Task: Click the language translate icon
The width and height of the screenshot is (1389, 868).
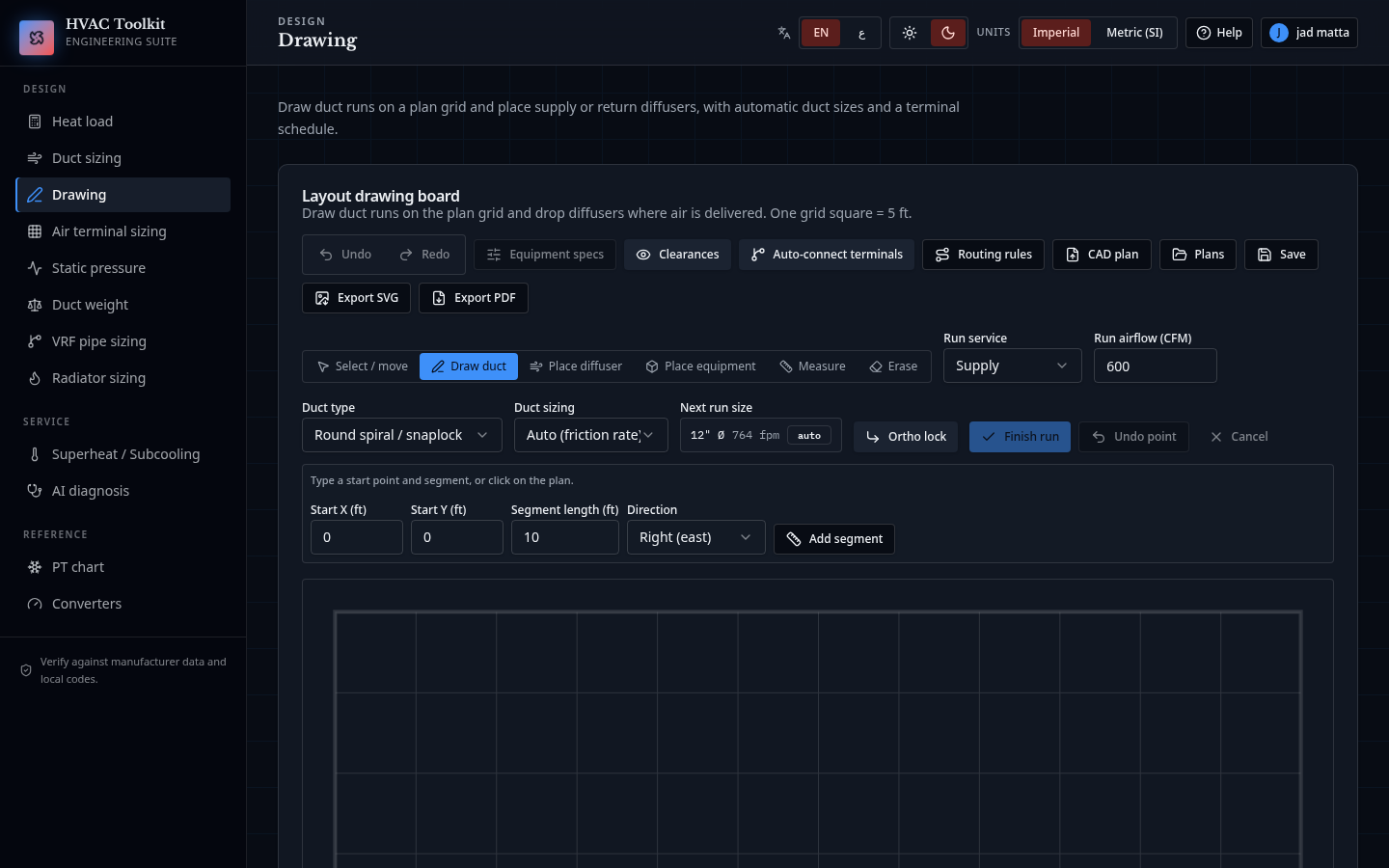Action: click(x=784, y=33)
